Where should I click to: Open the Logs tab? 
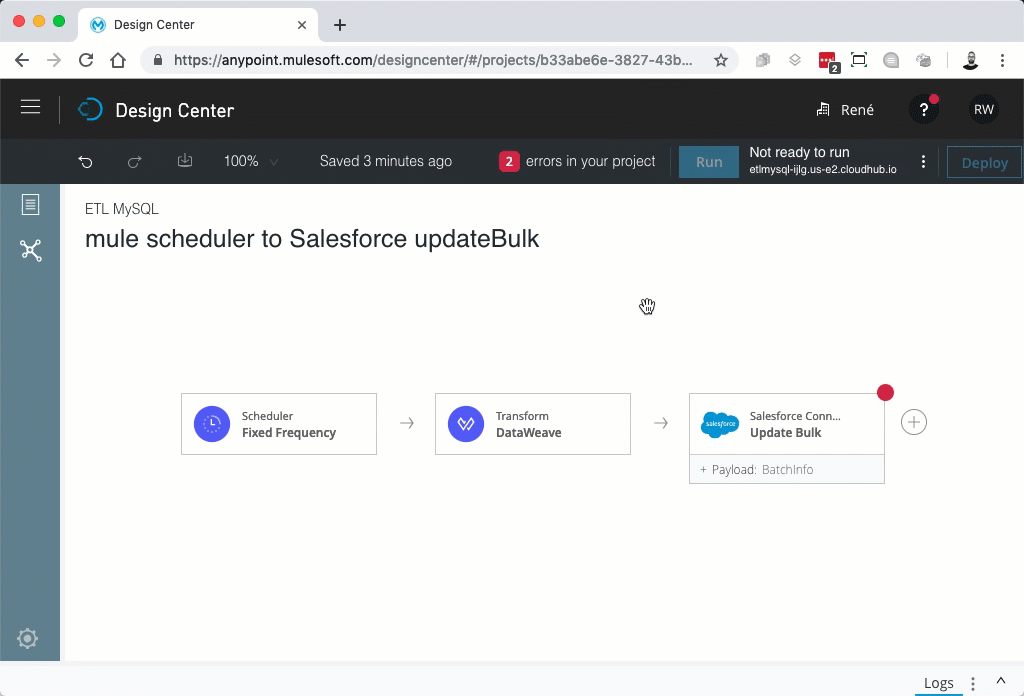point(938,683)
